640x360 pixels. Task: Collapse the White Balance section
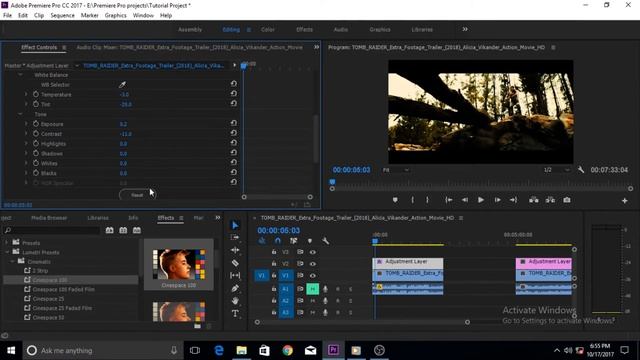[x=20, y=75]
